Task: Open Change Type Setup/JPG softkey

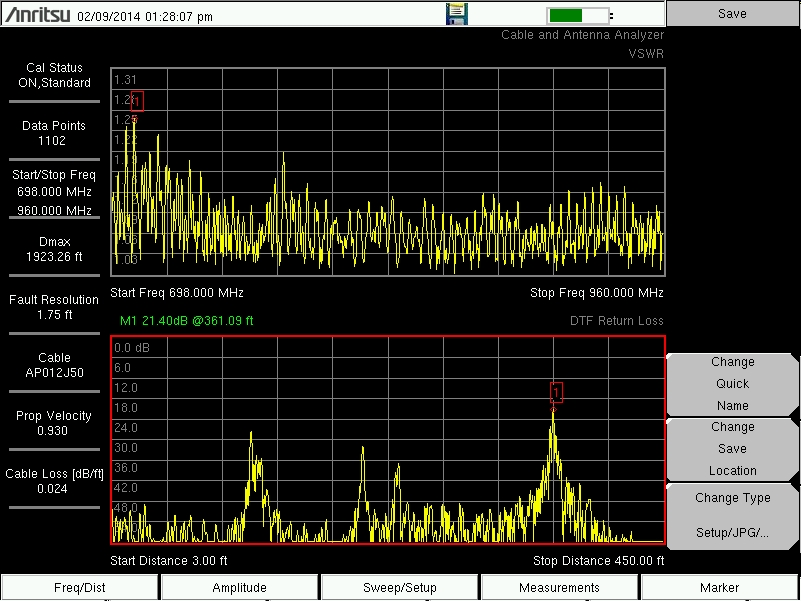Action: (733, 515)
